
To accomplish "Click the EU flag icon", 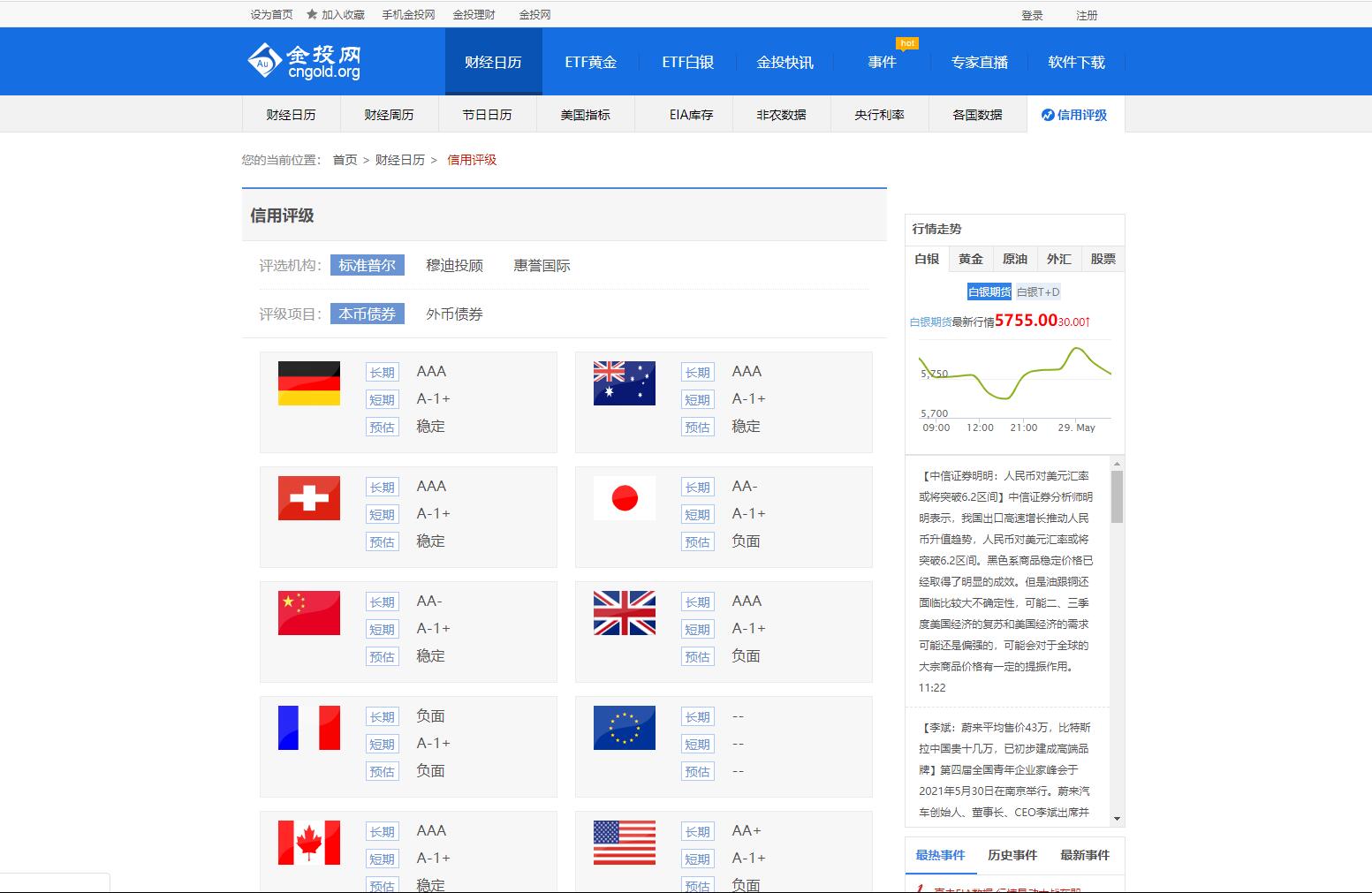I will click(x=625, y=727).
